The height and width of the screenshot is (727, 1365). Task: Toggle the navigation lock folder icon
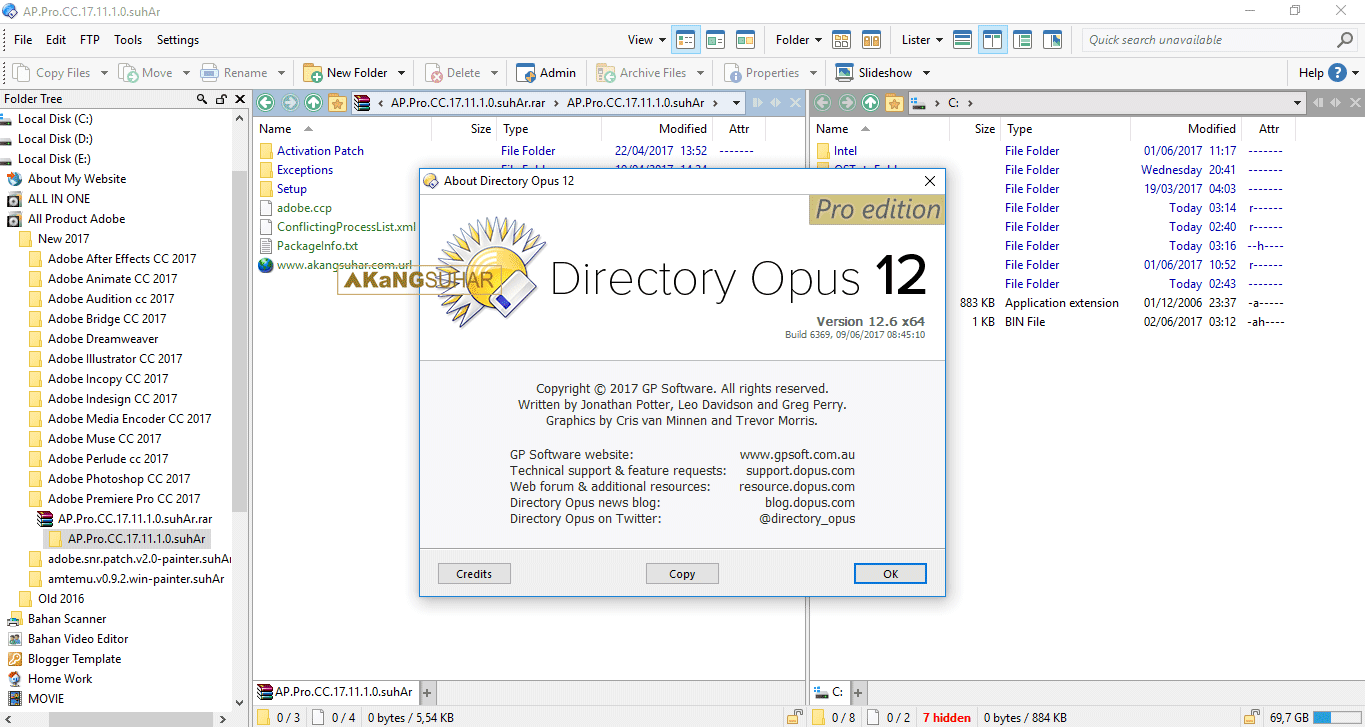(x=871, y=40)
